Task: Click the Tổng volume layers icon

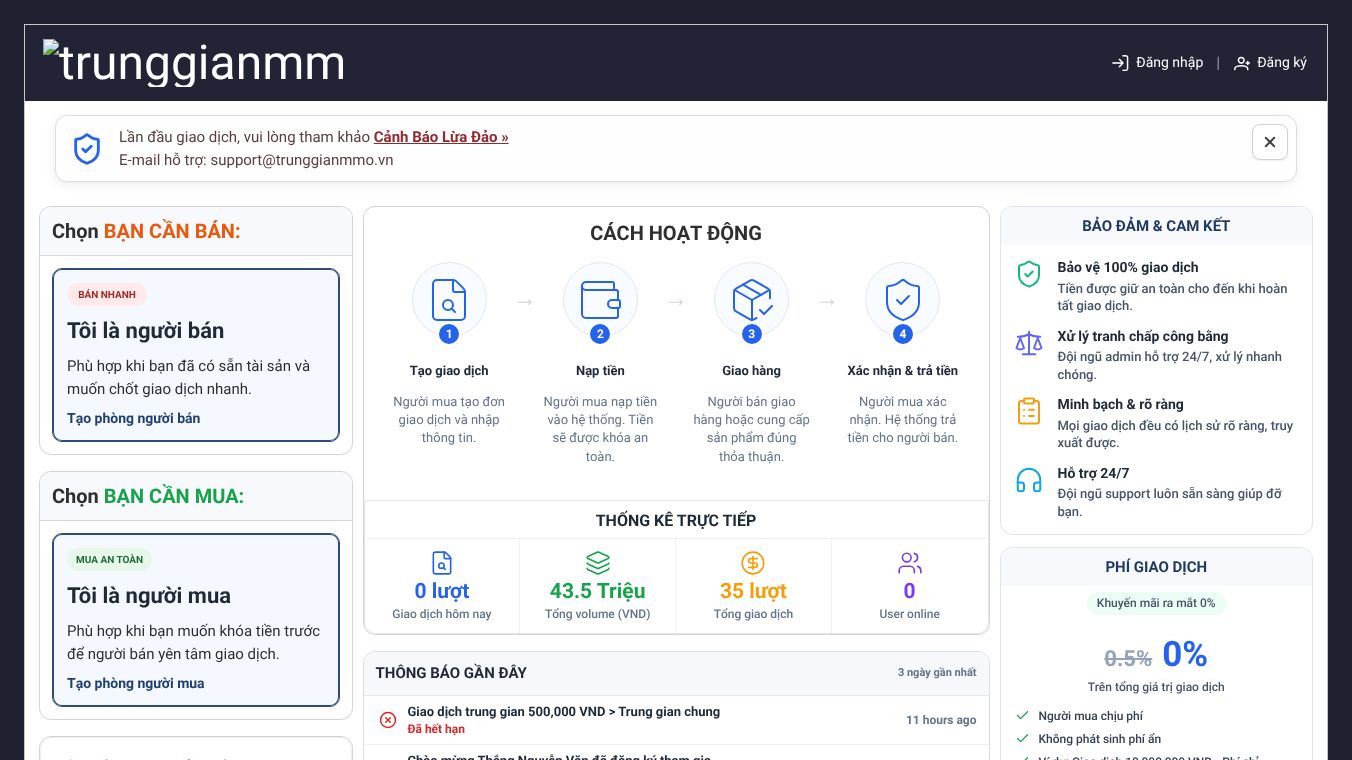Action: coord(597,562)
